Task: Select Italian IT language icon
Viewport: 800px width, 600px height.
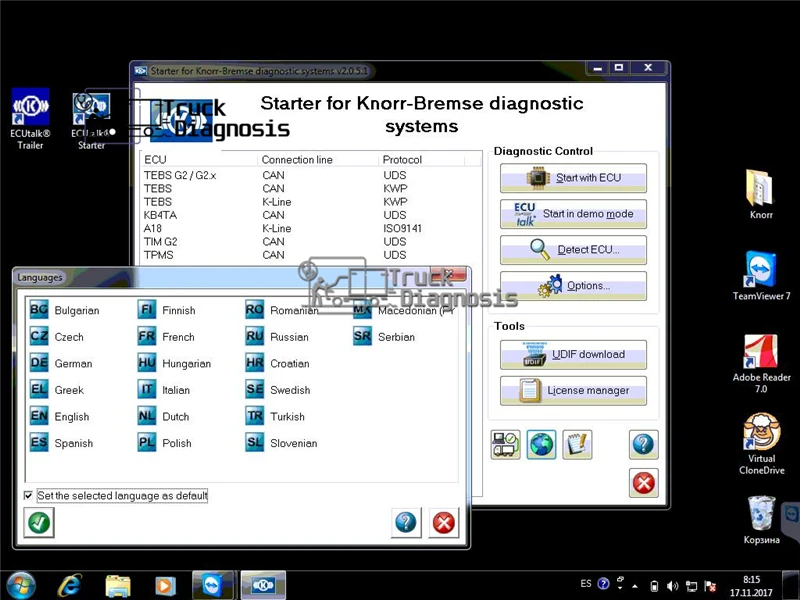Action: tap(147, 389)
